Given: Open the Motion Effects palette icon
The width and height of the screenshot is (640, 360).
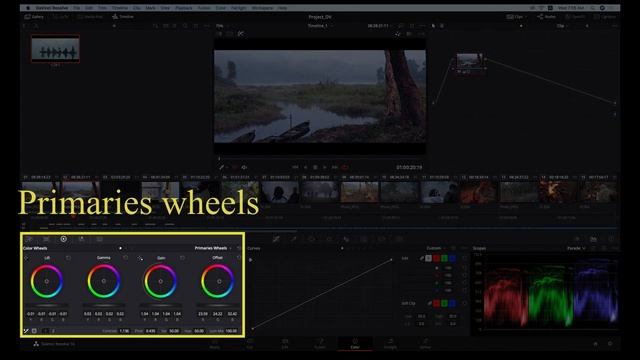Looking at the screenshot, I should point(99,239).
